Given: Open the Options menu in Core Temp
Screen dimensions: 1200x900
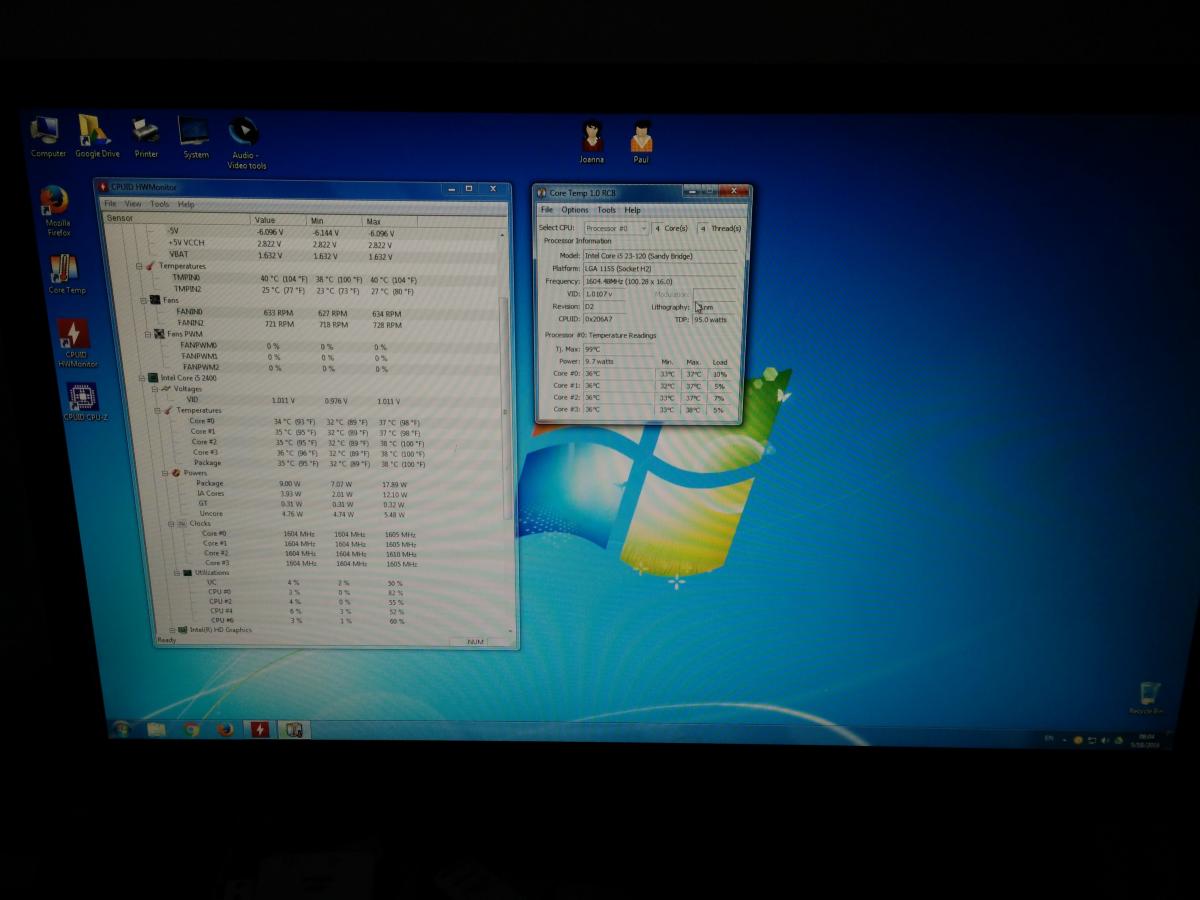Looking at the screenshot, I should coord(575,210).
